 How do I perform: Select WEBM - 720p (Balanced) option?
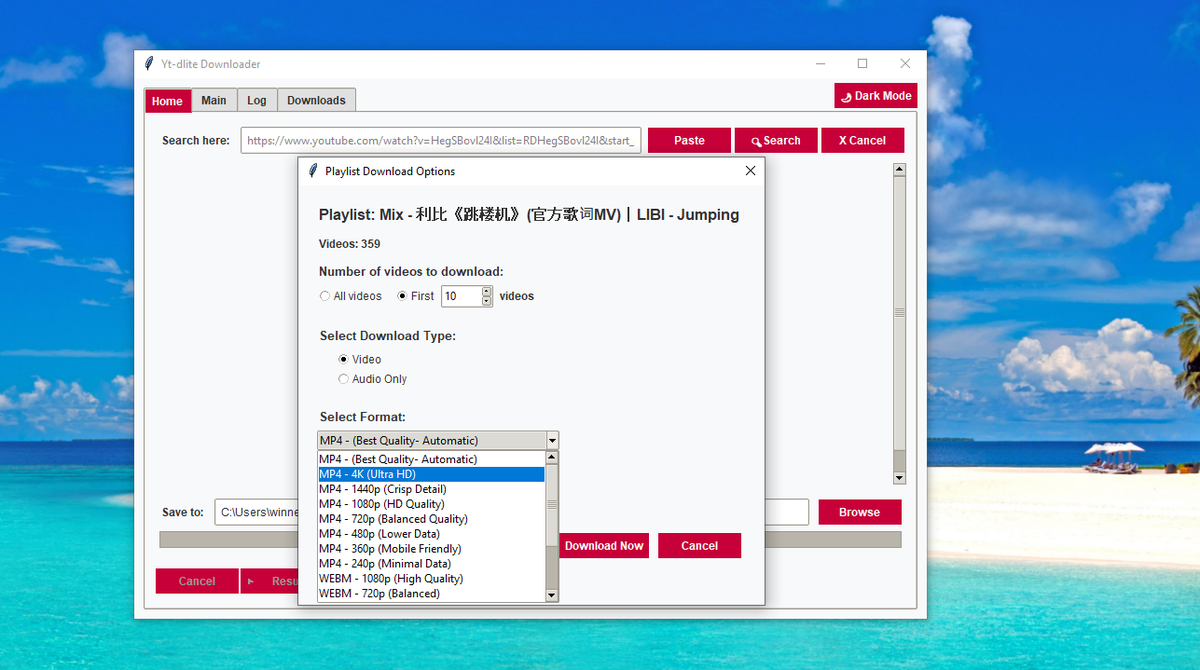click(x=431, y=594)
